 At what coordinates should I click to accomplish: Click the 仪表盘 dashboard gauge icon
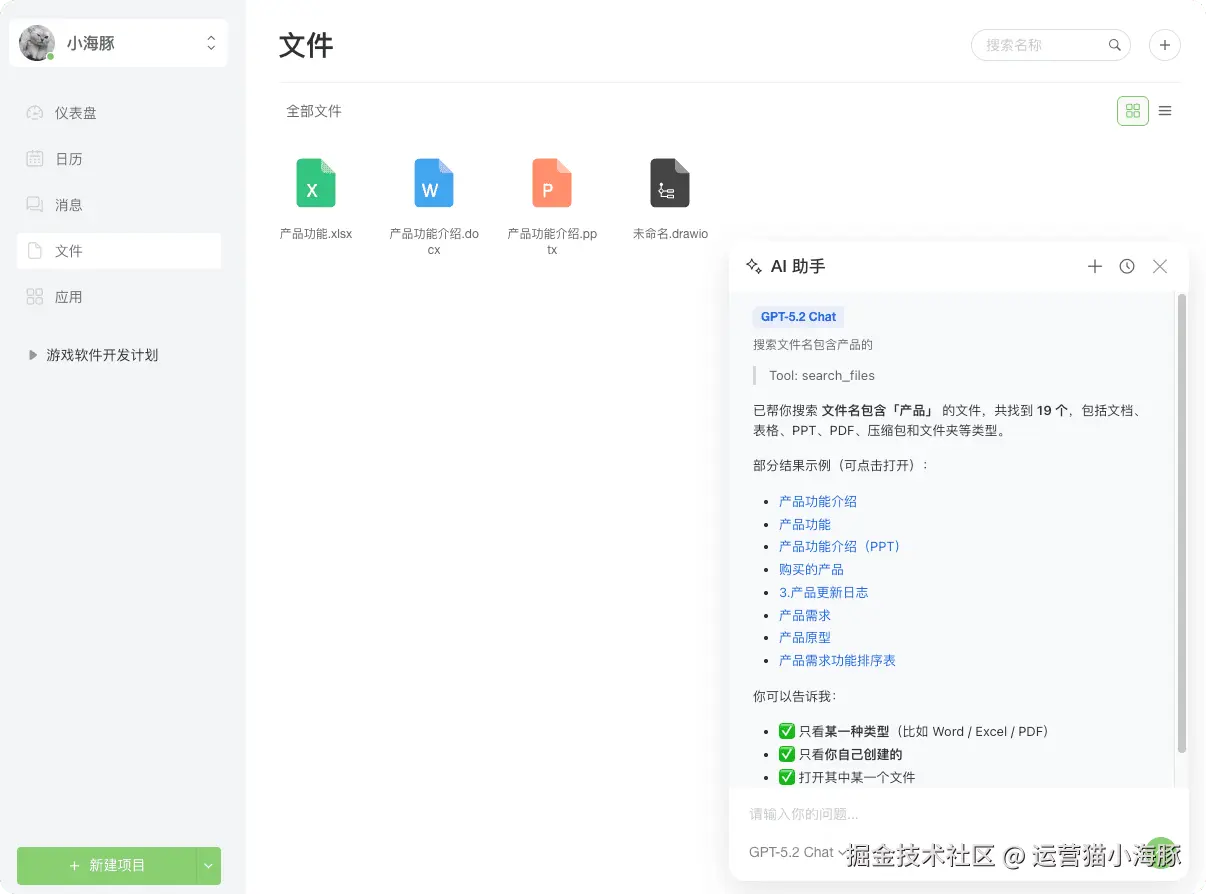click(35, 113)
